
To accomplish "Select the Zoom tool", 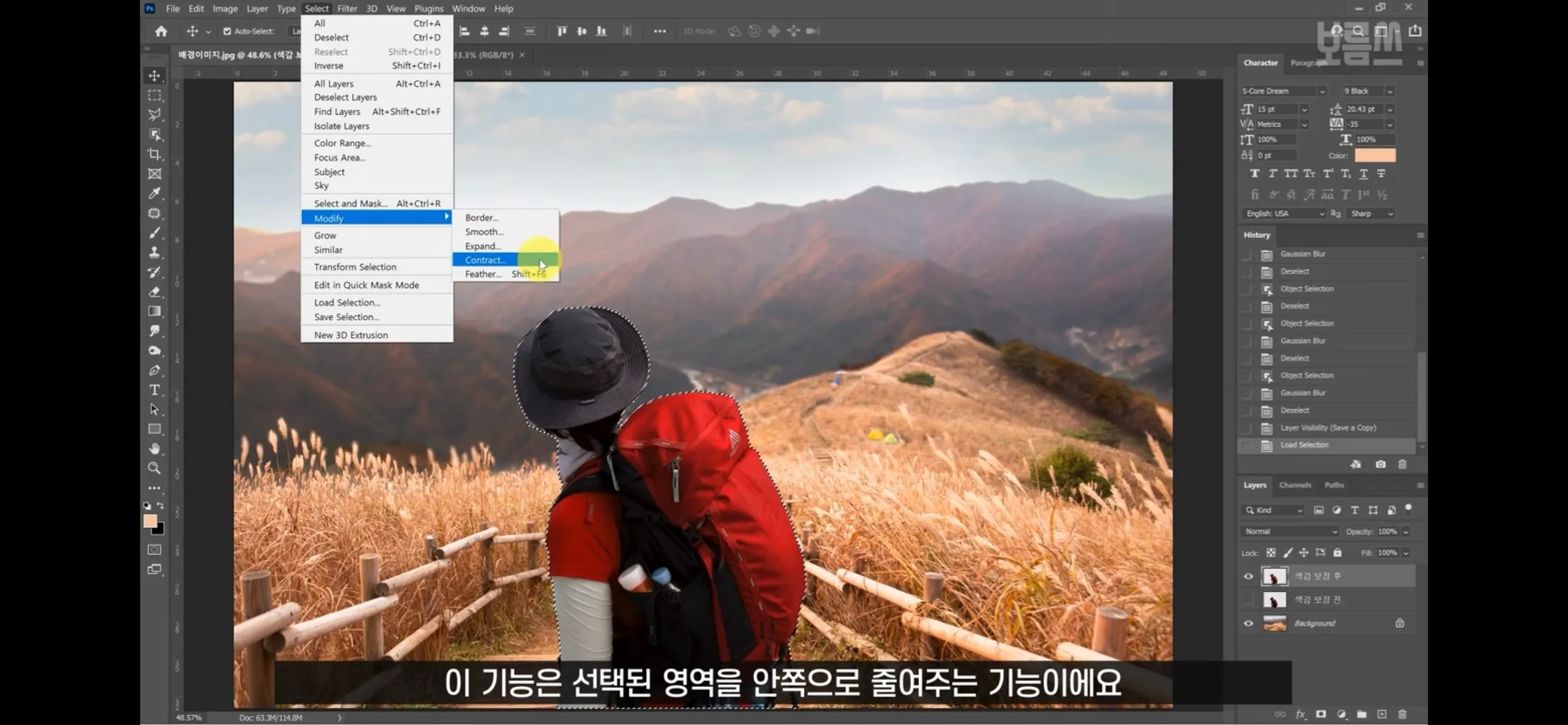I will tap(154, 468).
